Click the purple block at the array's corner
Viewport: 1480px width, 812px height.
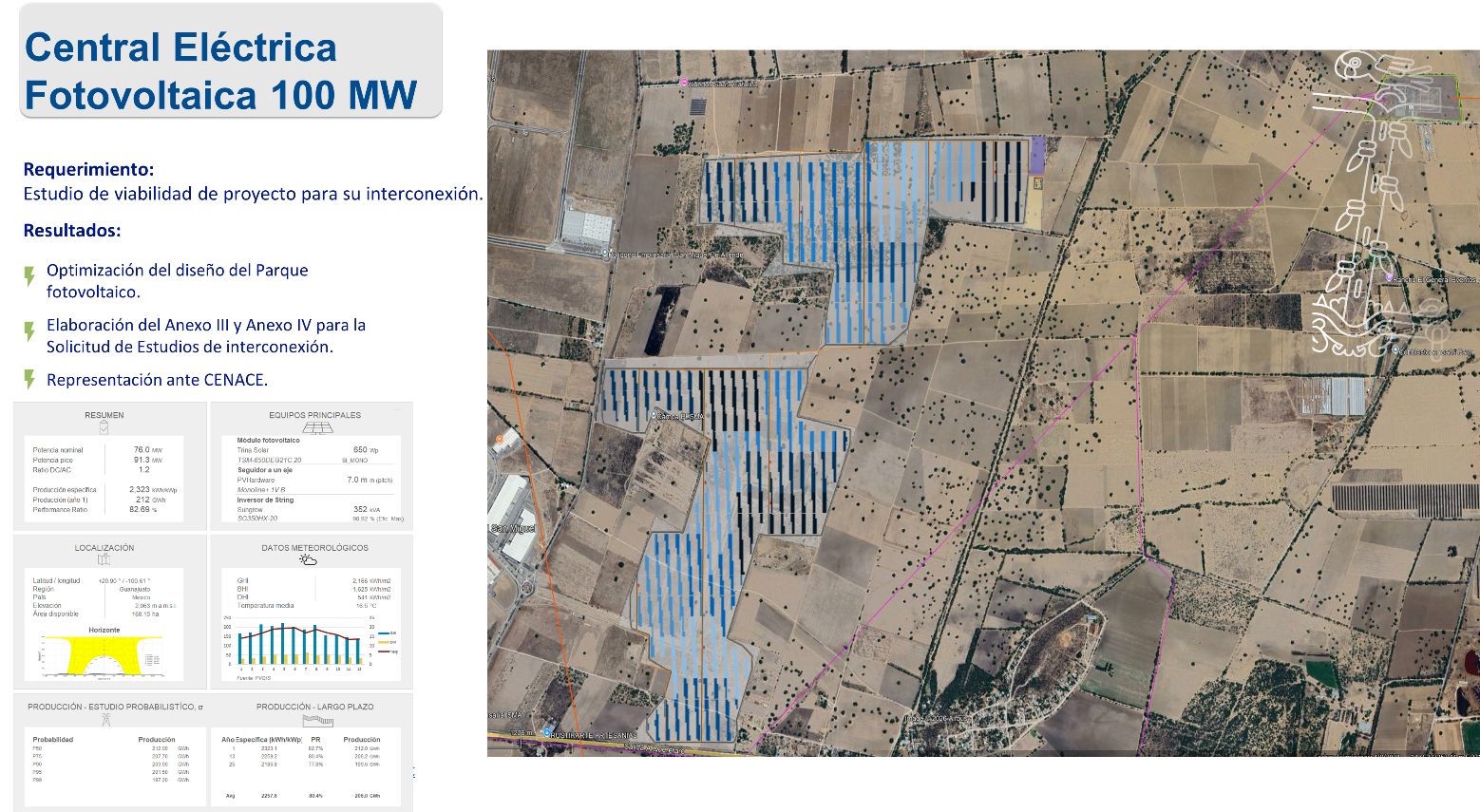point(1037,156)
